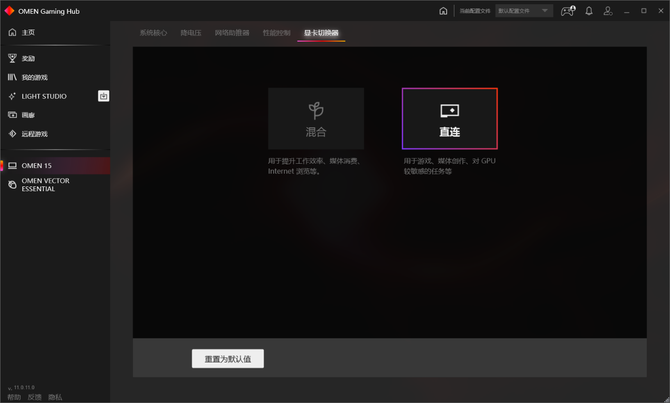Open the 隐私 privacy link

tap(55, 397)
